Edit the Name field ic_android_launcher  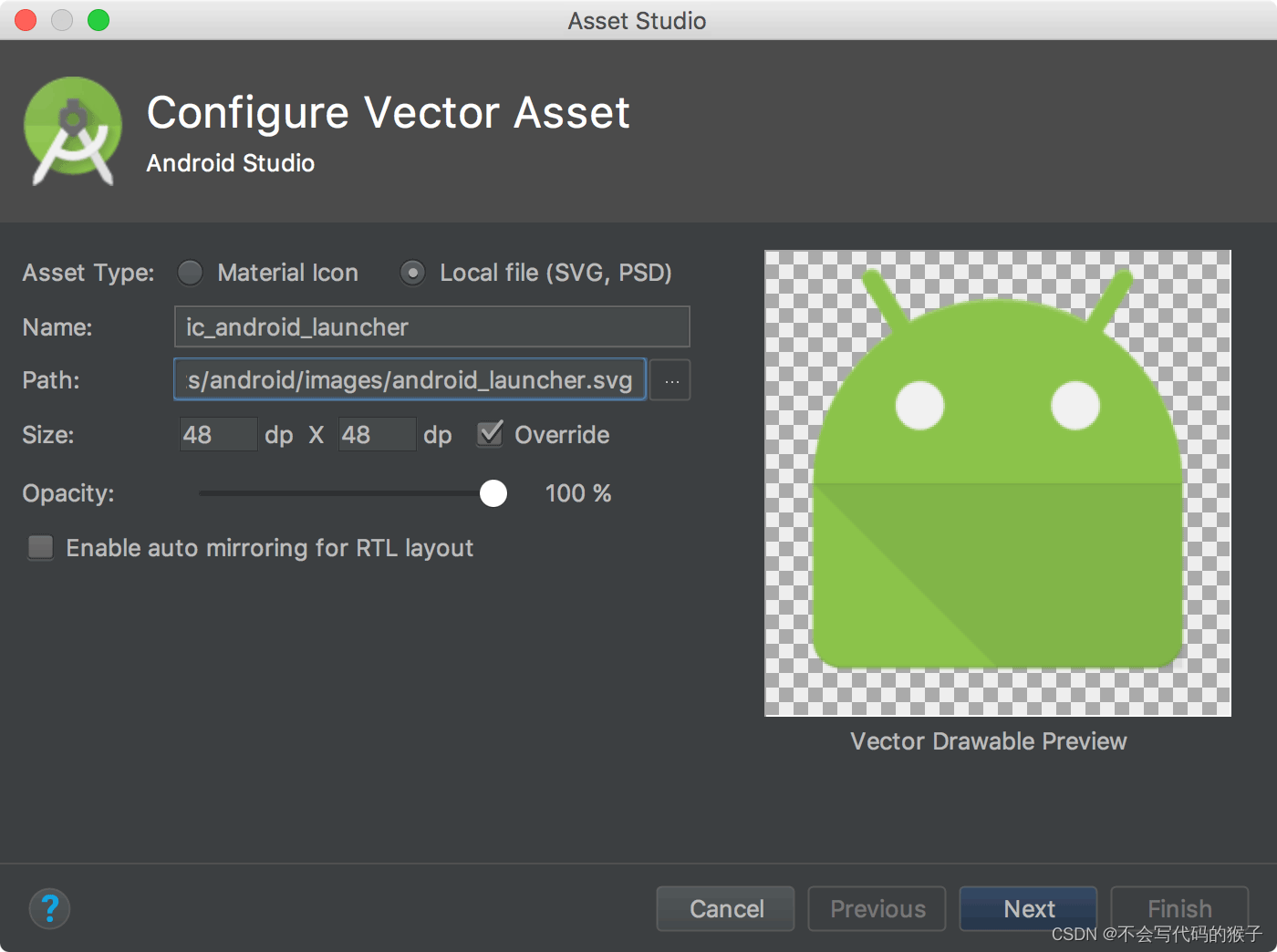(431, 326)
